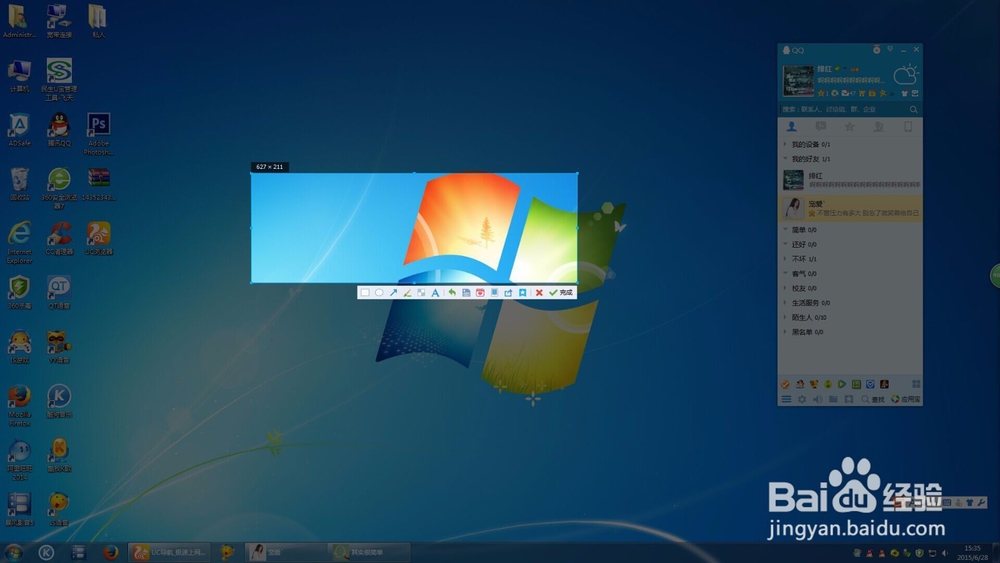Open Firefox from the taskbar
Screen dimensions: 1000x563
click(x=111, y=552)
